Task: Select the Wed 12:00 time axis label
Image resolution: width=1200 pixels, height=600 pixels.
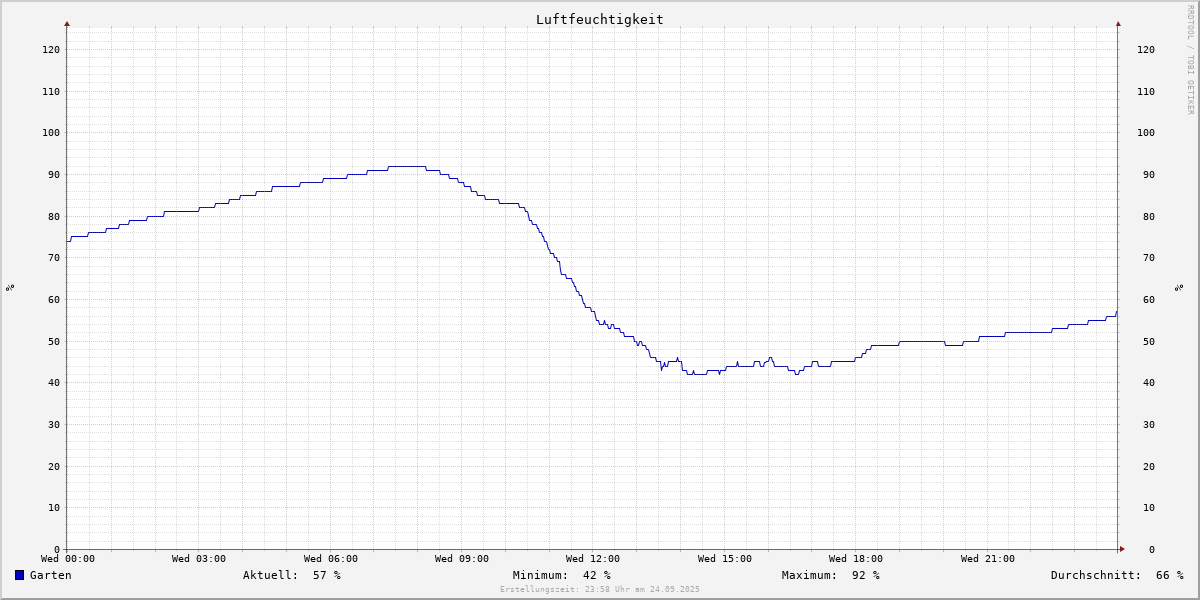Action: [593, 559]
